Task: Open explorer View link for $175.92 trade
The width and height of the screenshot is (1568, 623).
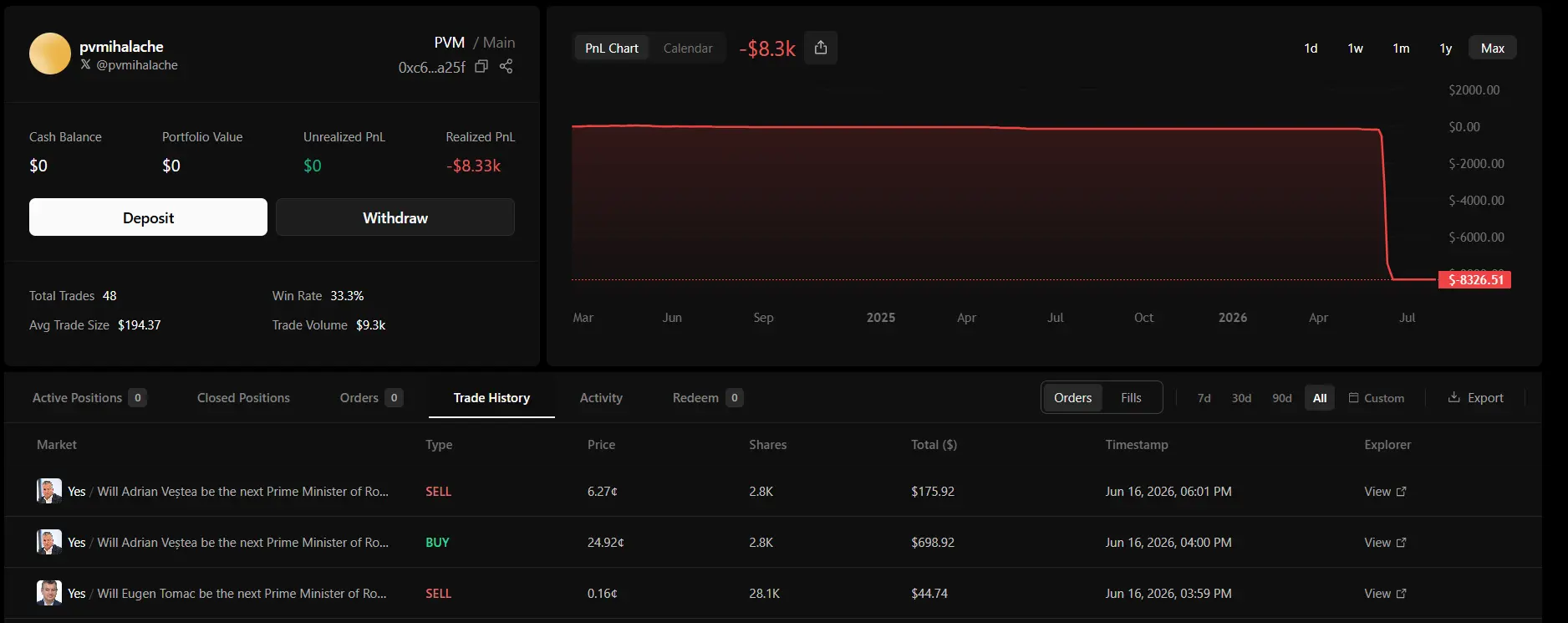Action: (1385, 492)
